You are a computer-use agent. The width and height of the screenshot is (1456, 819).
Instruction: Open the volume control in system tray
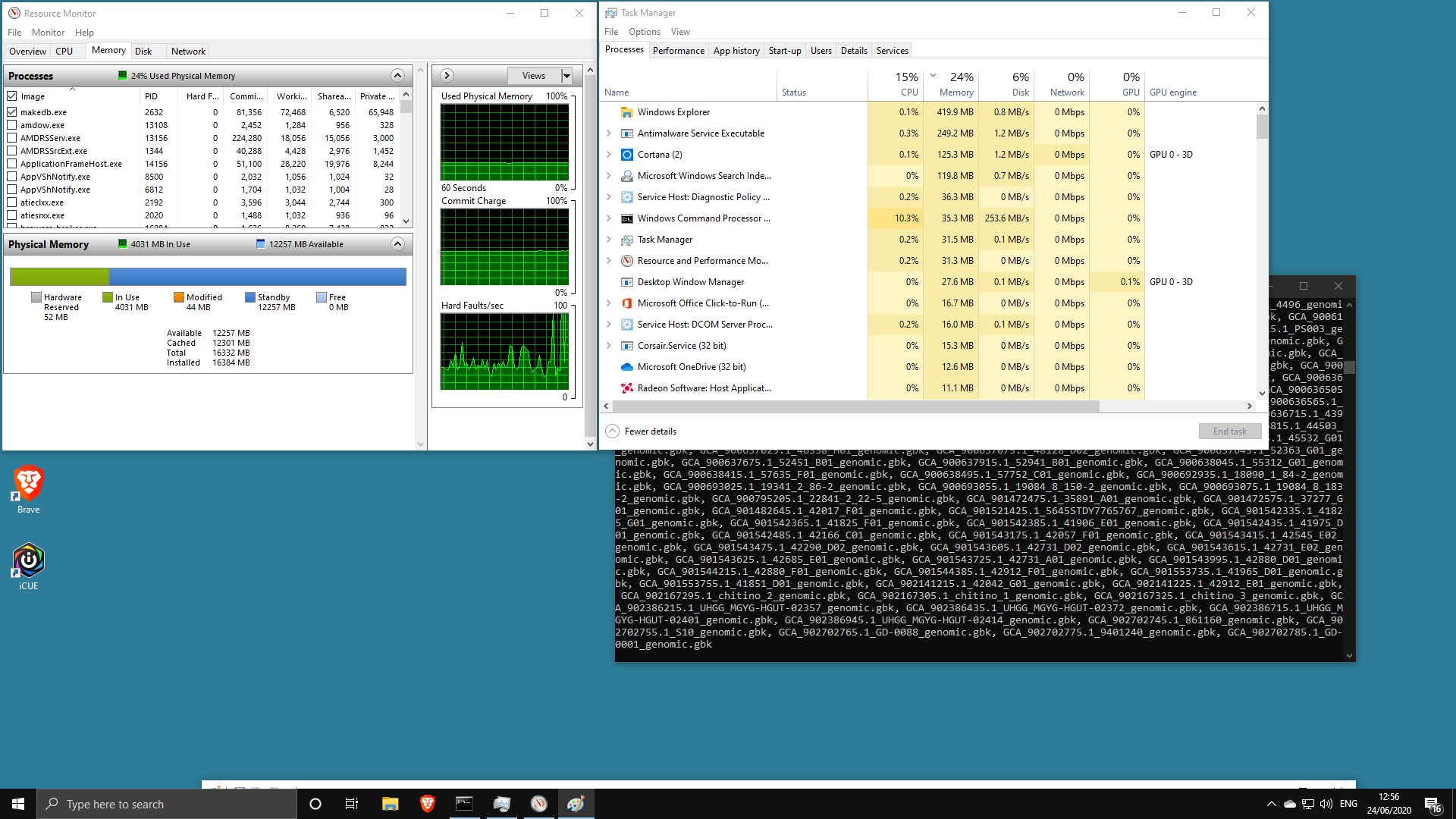(x=1326, y=804)
